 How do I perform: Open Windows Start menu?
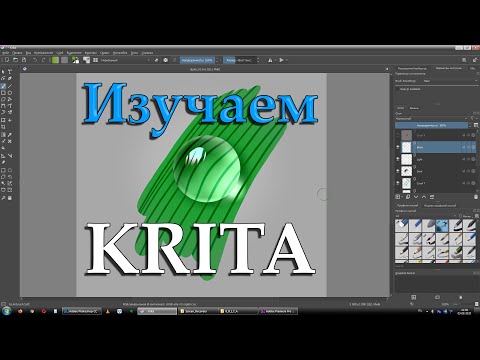click(6, 311)
